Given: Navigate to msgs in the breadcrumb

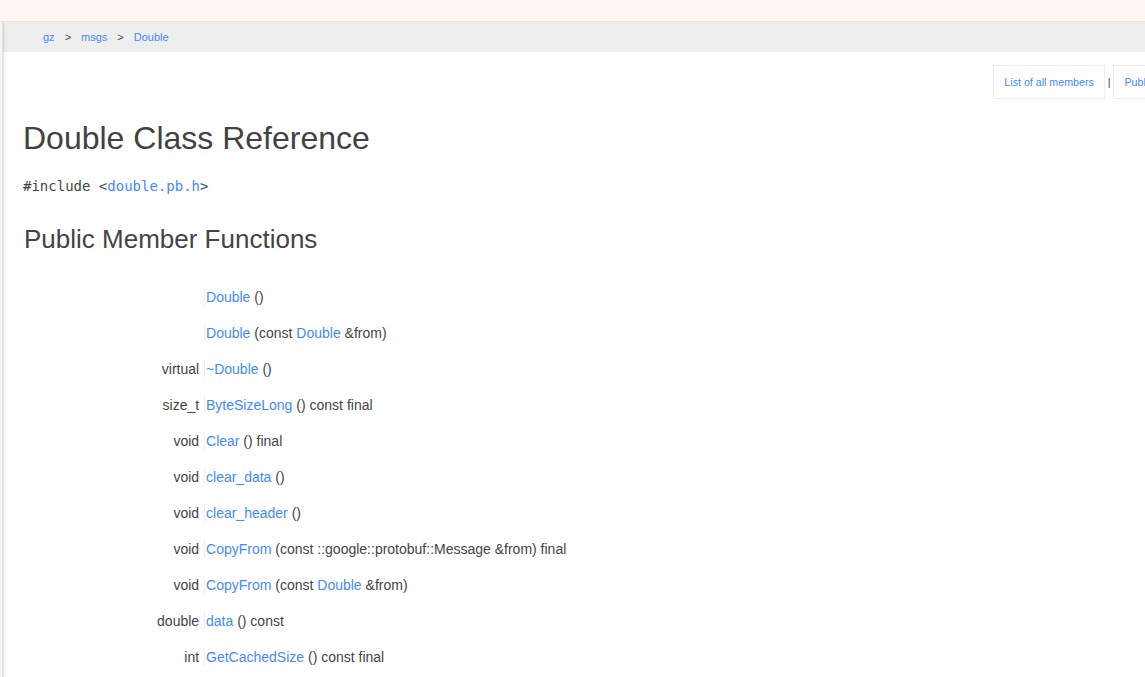Looking at the screenshot, I should coord(94,37).
